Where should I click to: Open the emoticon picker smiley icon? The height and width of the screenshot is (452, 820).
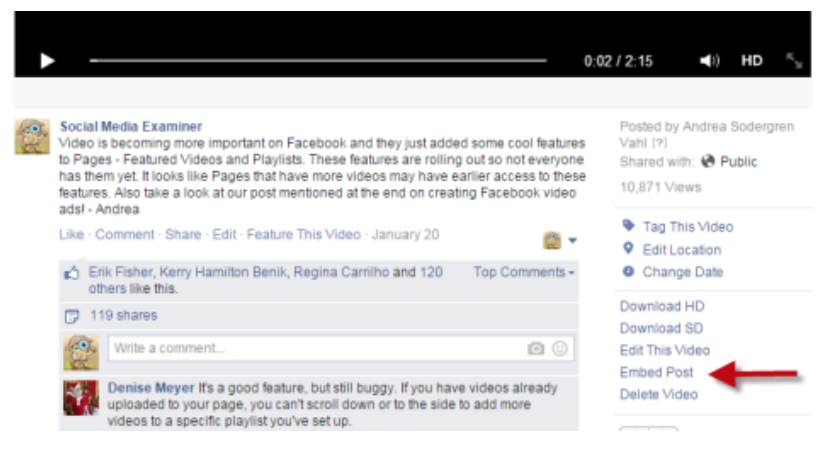coord(560,348)
